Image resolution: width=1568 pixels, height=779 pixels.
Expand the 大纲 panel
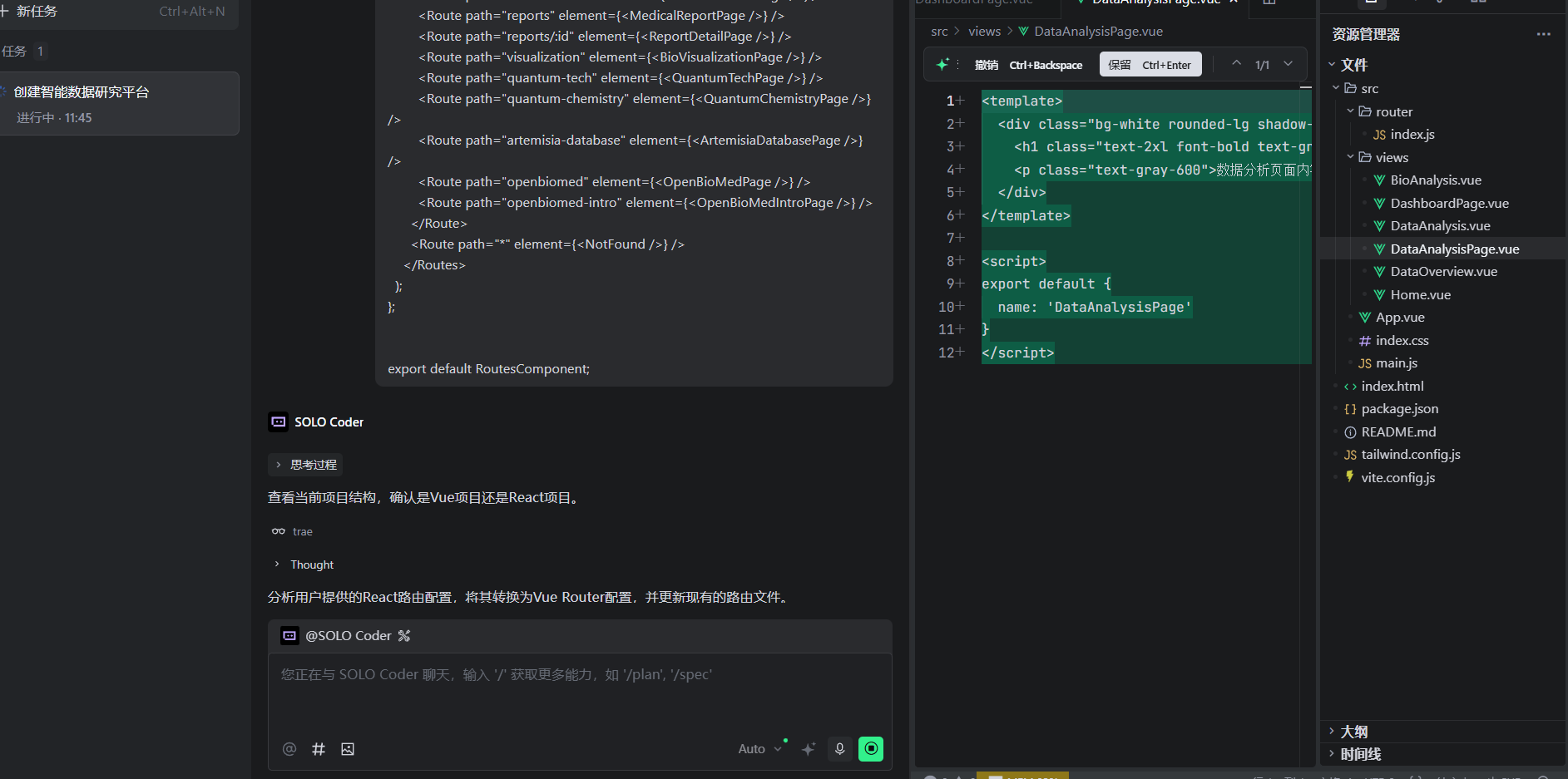[x=1443, y=732]
